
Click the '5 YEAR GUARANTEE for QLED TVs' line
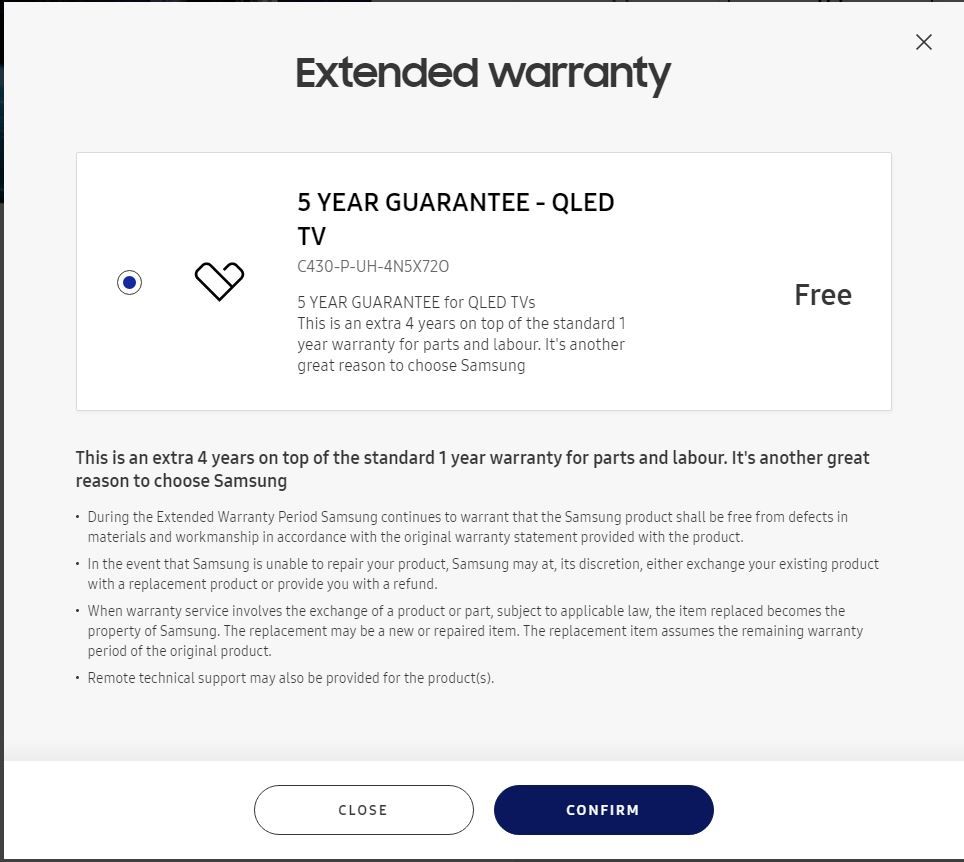coord(416,302)
